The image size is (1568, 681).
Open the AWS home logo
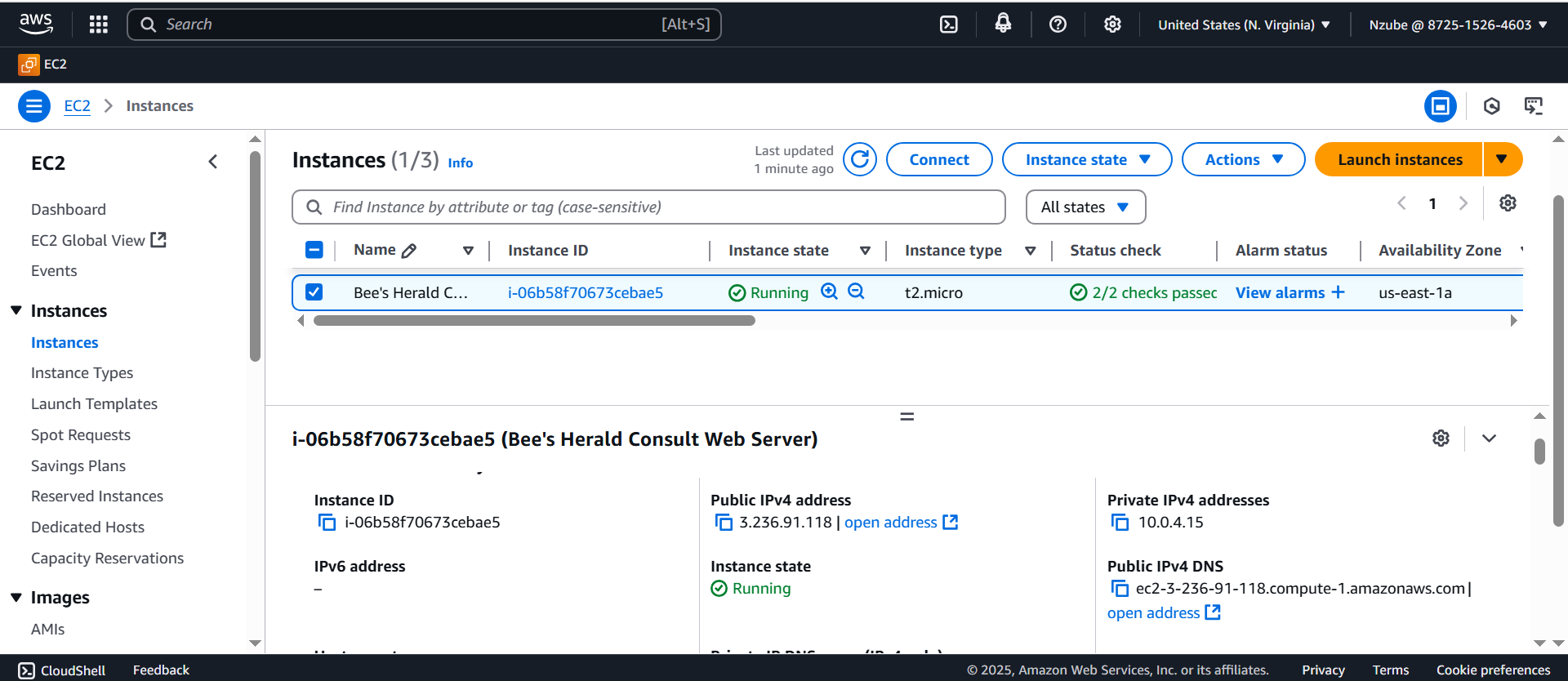point(36,24)
